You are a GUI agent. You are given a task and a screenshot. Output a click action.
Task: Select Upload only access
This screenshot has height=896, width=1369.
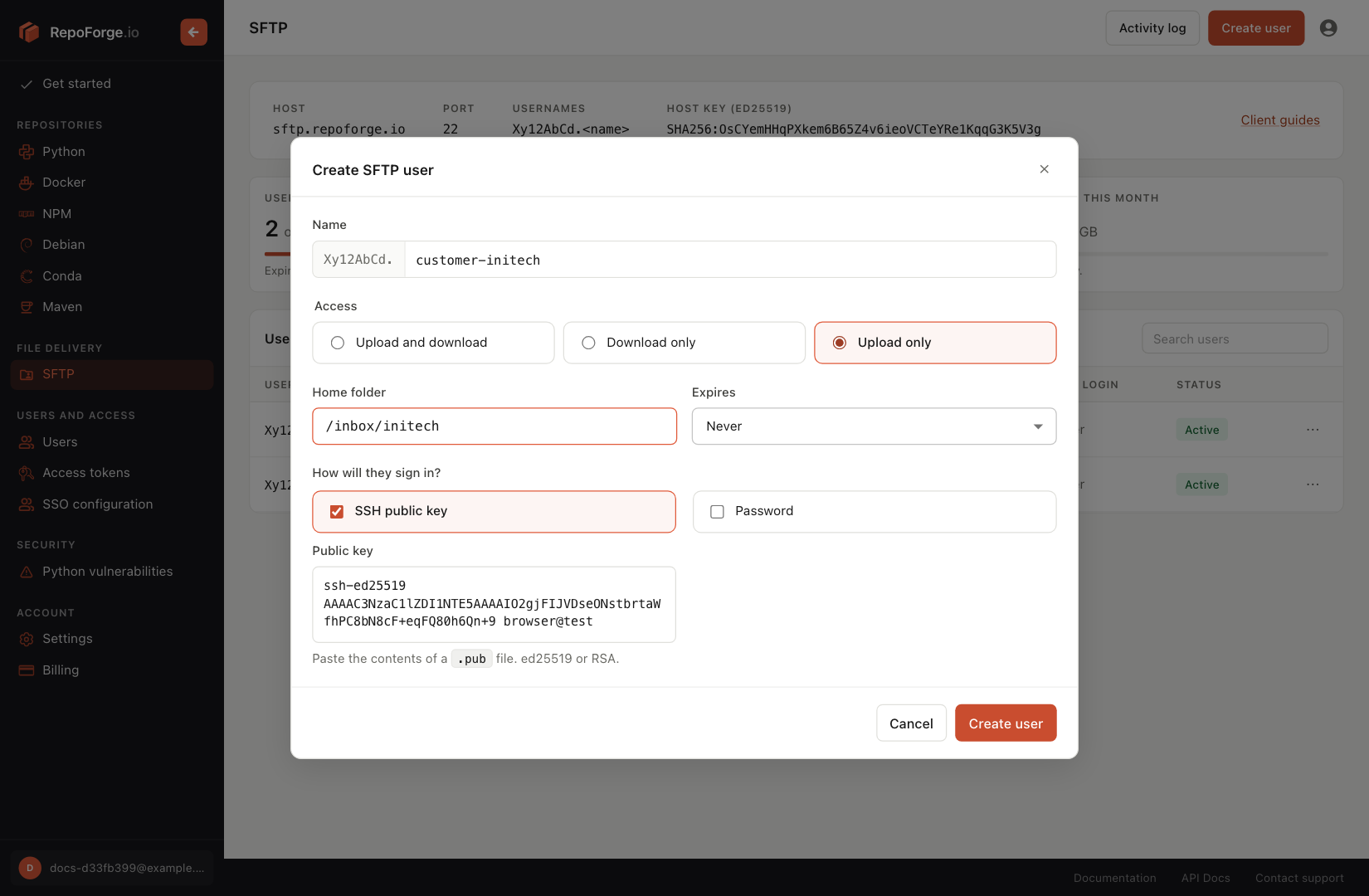[935, 343]
